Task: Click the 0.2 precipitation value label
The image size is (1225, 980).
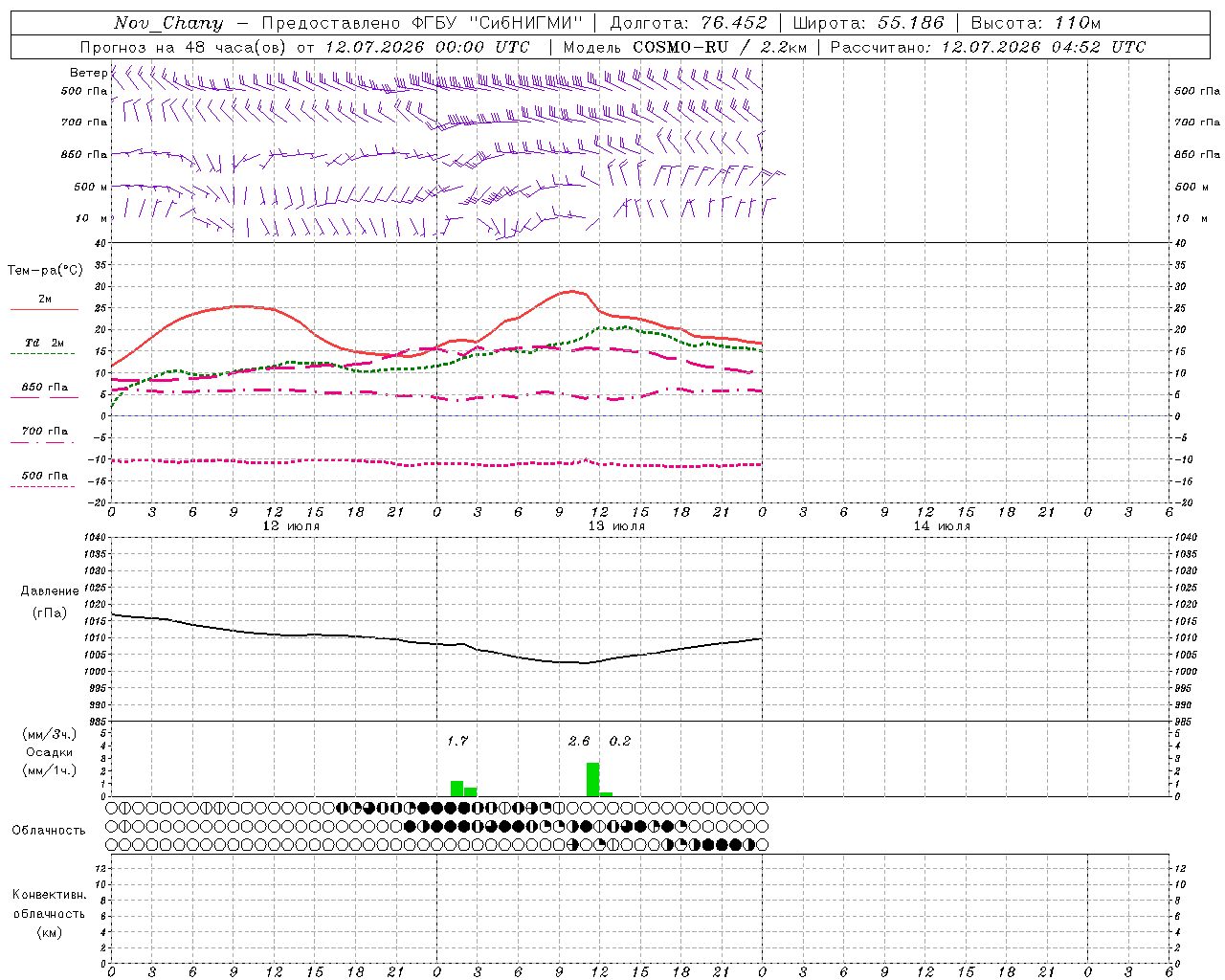Action: pyautogui.click(x=620, y=741)
